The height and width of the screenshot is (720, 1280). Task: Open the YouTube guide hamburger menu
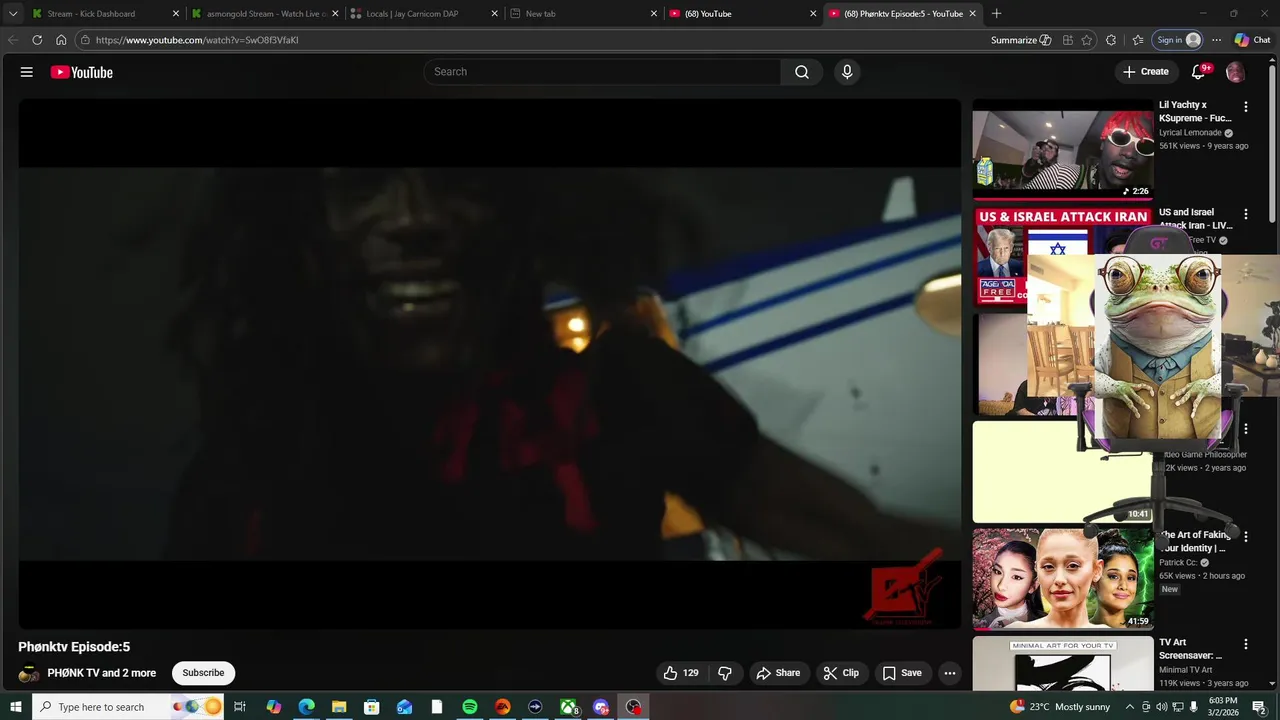coord(27,72)
